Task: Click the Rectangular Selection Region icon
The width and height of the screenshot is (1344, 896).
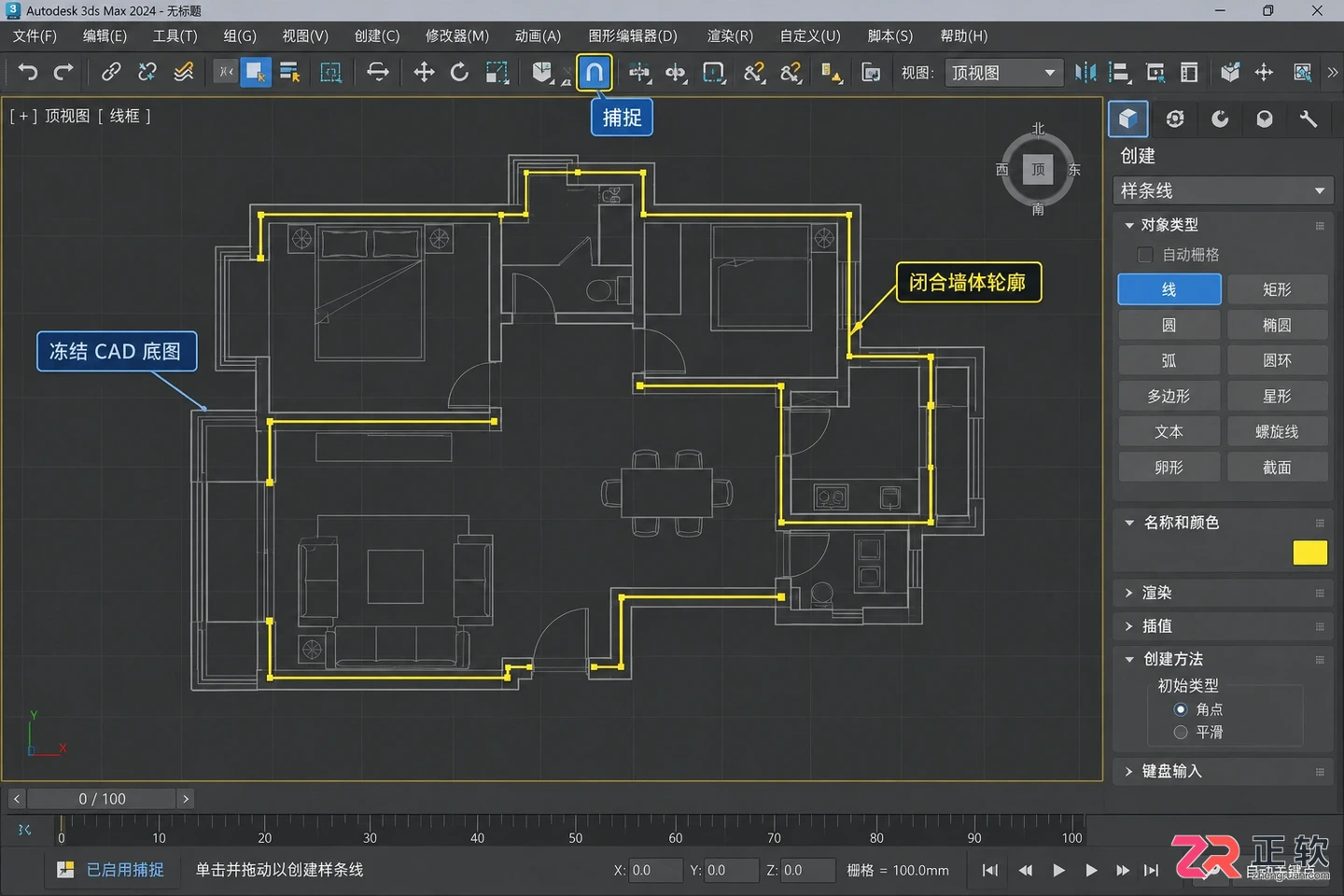Action: pyautogui.click(x=330, y=72)
